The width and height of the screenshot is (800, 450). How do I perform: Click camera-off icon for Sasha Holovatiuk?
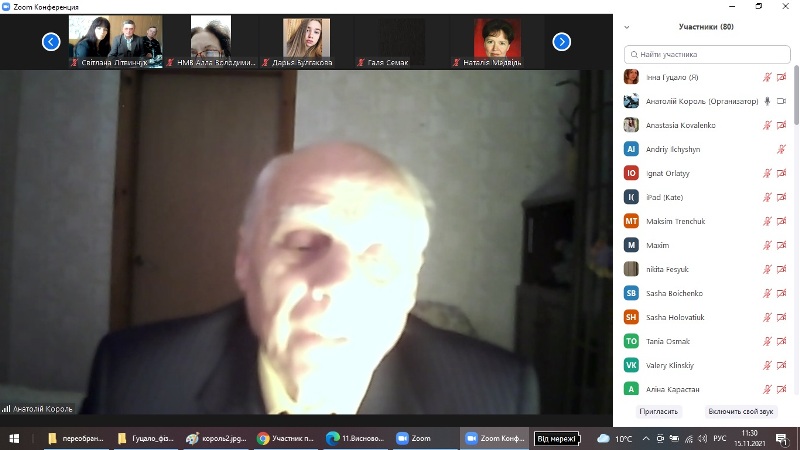click(781, 317)
